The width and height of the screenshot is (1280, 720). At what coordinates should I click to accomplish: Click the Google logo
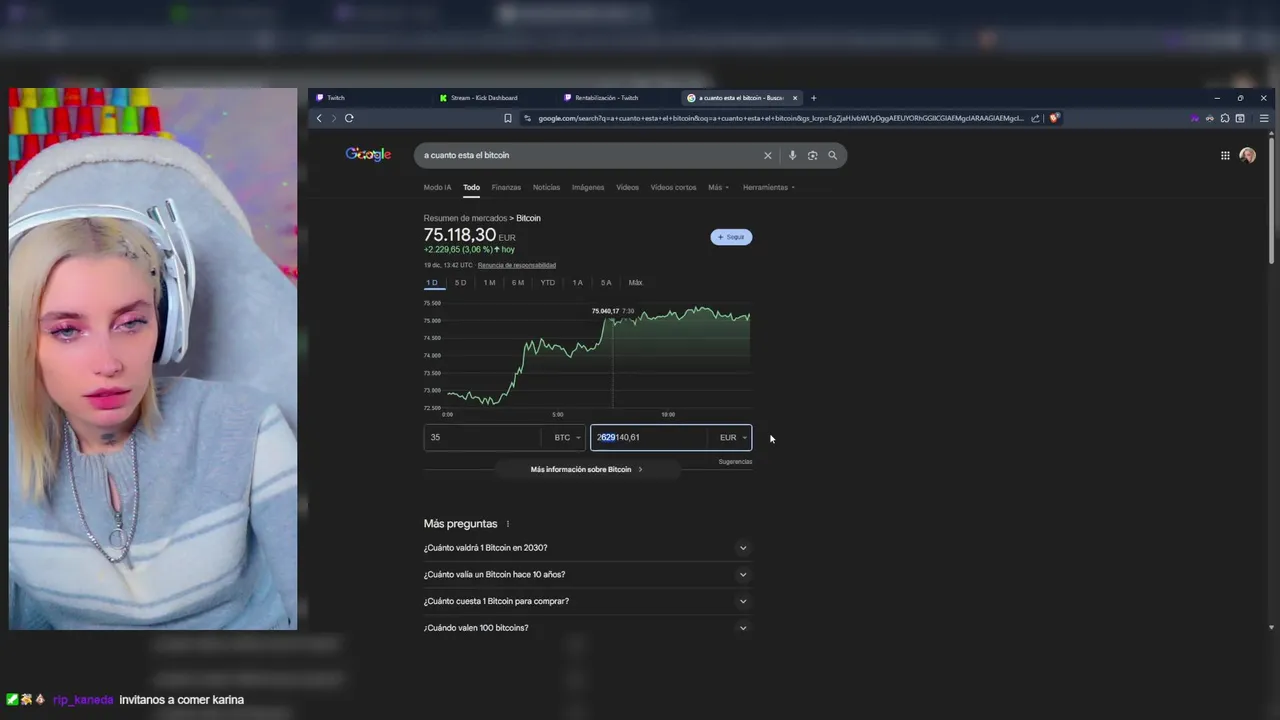[368, 154]
